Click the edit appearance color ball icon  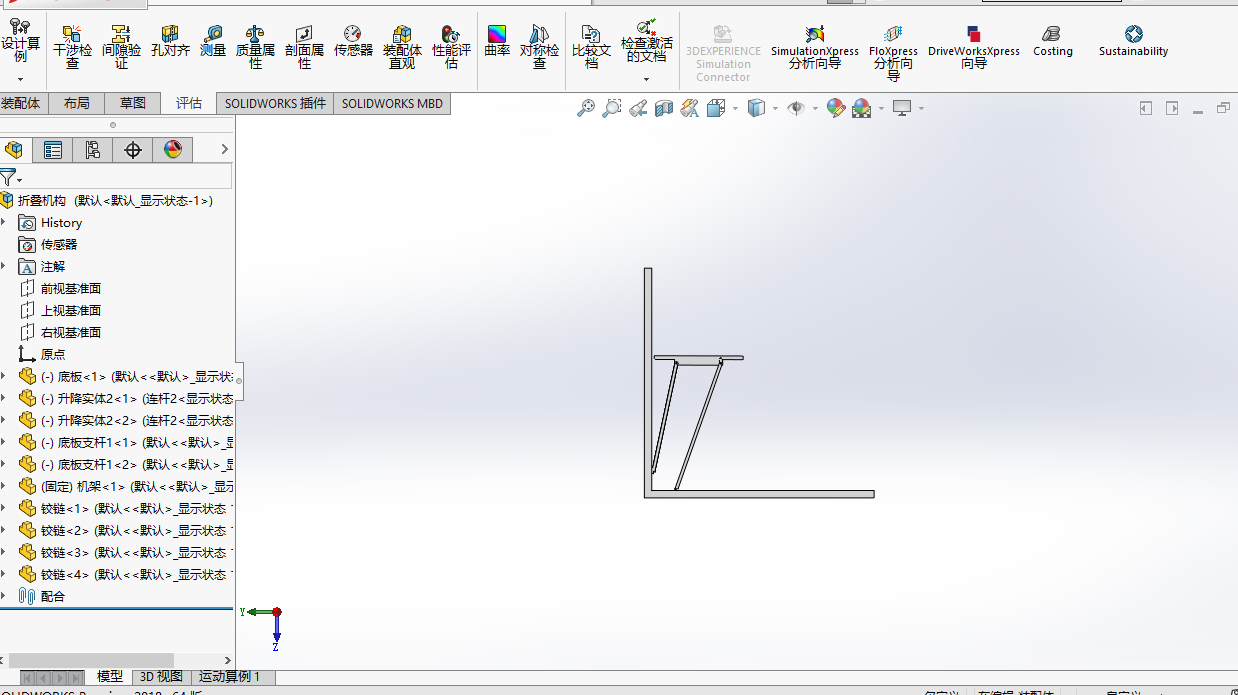pos(836,108)
